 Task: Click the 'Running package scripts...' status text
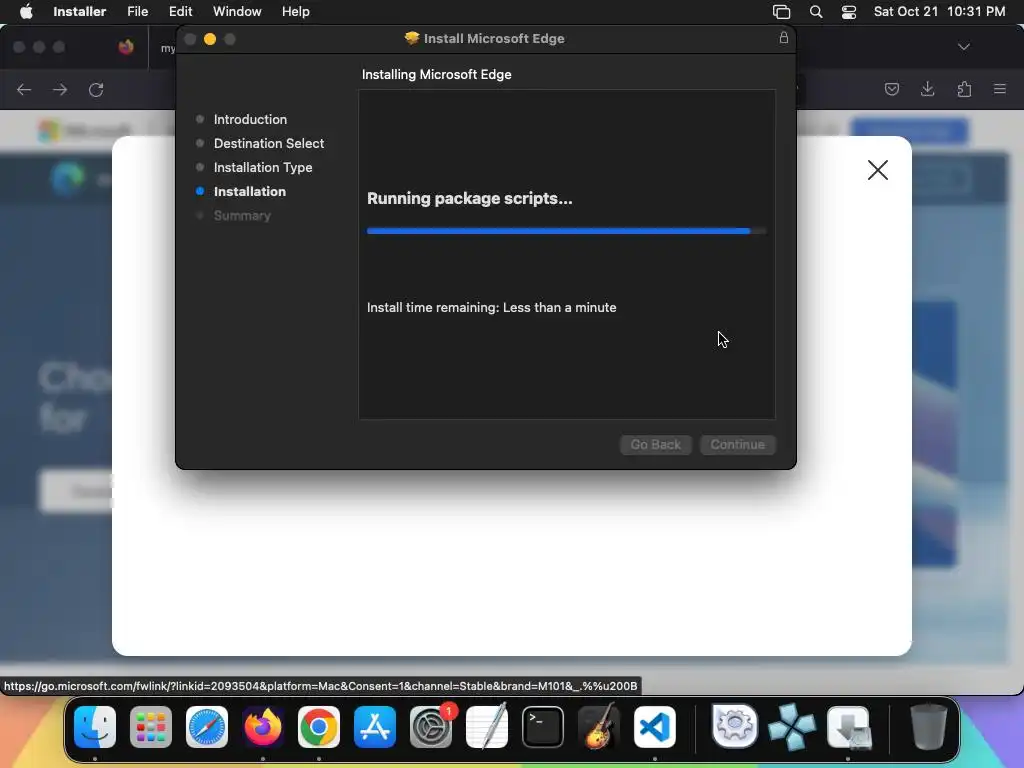pos(470,199)
